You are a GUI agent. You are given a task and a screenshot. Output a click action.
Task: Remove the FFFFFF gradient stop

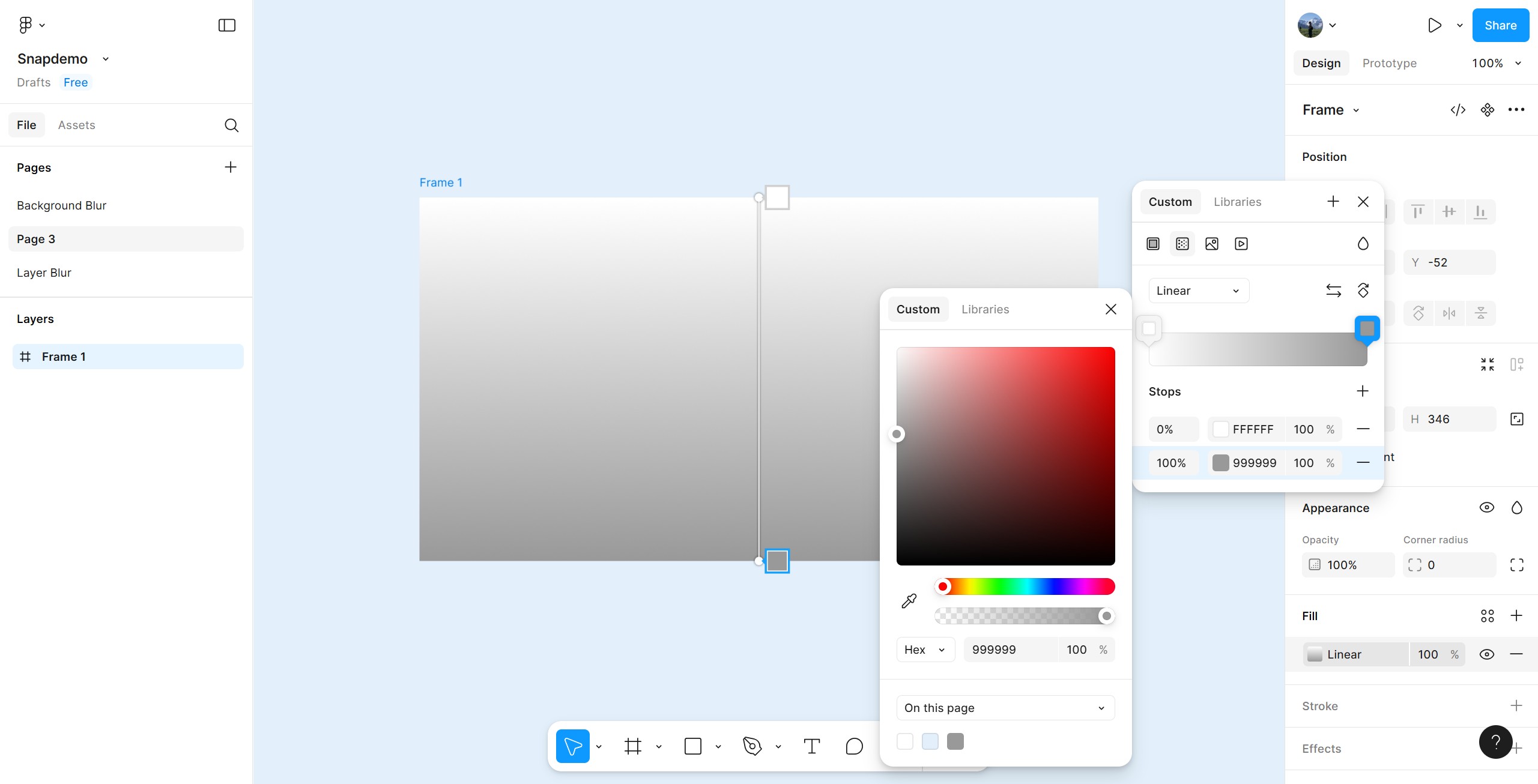click(1363, 429)
